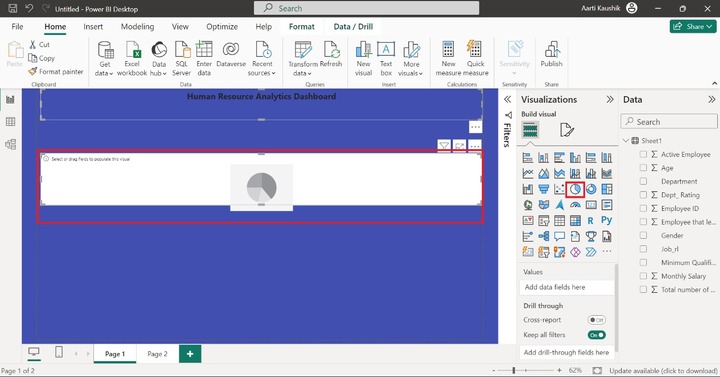This screenshot has width=720, height=377.
Task: Select the Stacked bar chart visual
Action: [528, 158]
